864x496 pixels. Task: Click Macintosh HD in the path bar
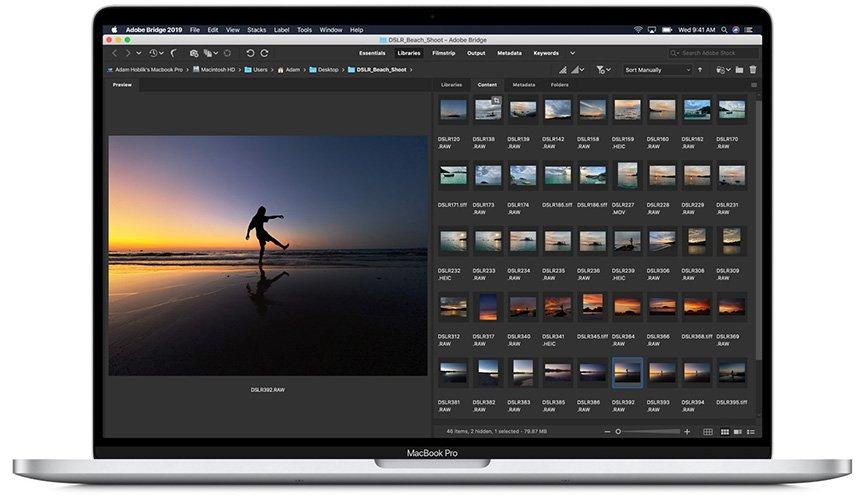tap(214, 70)
